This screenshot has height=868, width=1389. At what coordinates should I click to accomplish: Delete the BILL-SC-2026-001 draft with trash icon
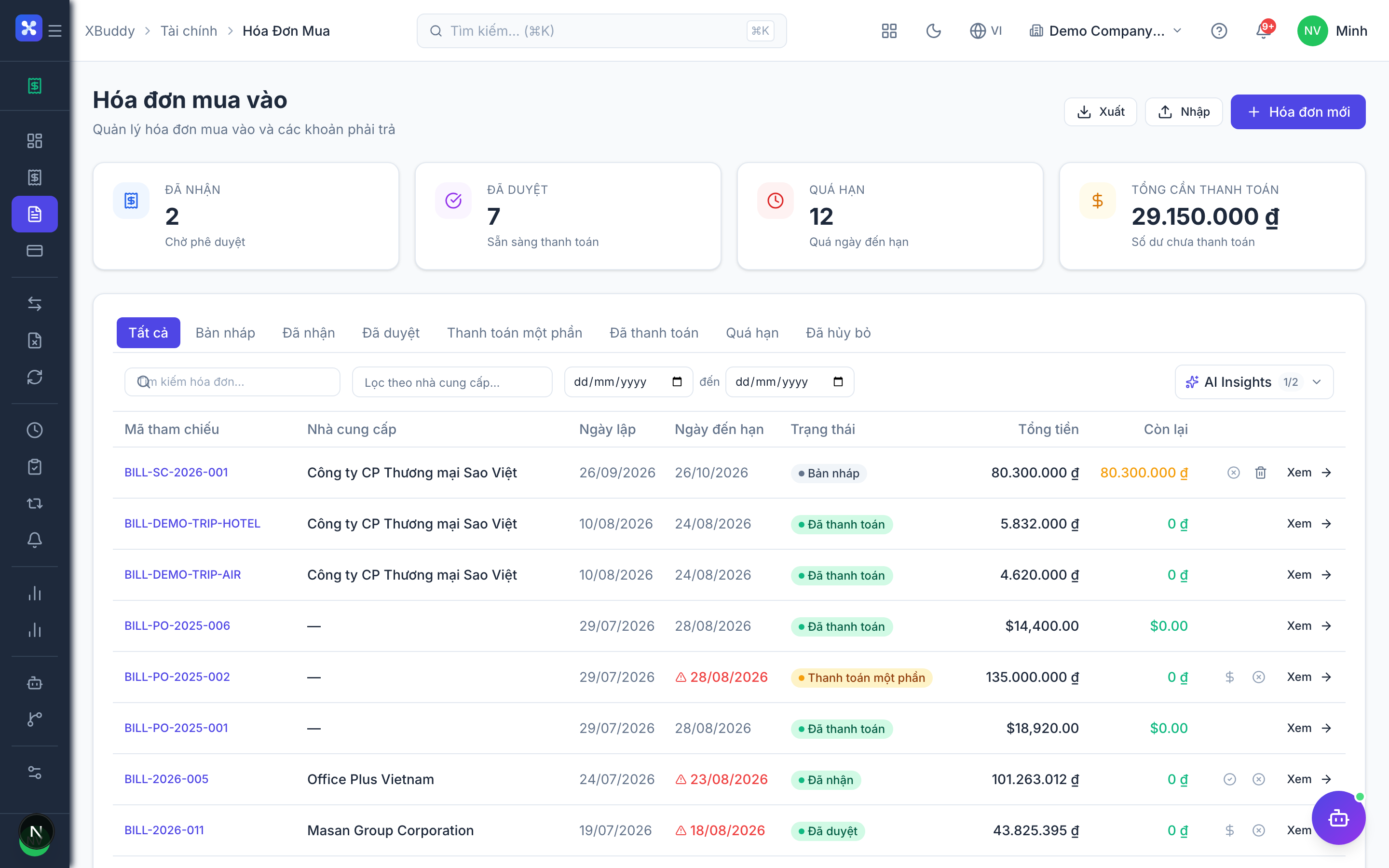click(x=1260, y=473)
